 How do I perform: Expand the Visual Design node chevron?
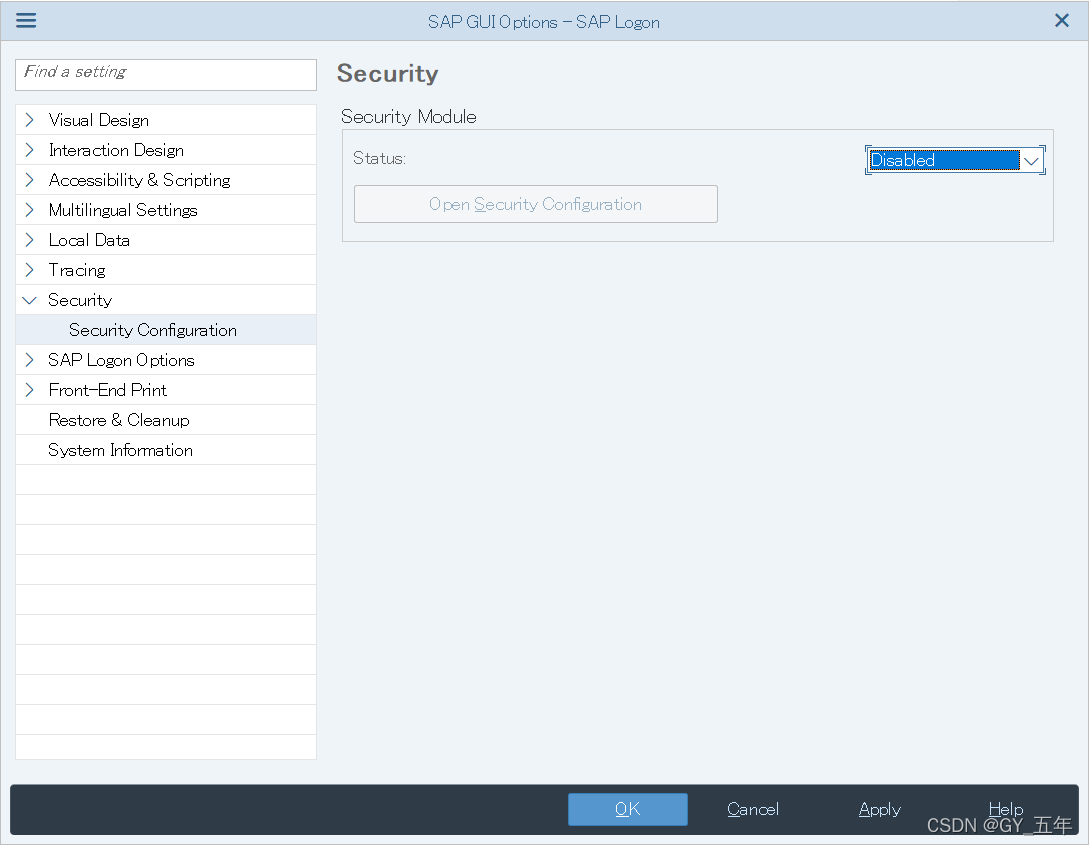tap(29, 120)
